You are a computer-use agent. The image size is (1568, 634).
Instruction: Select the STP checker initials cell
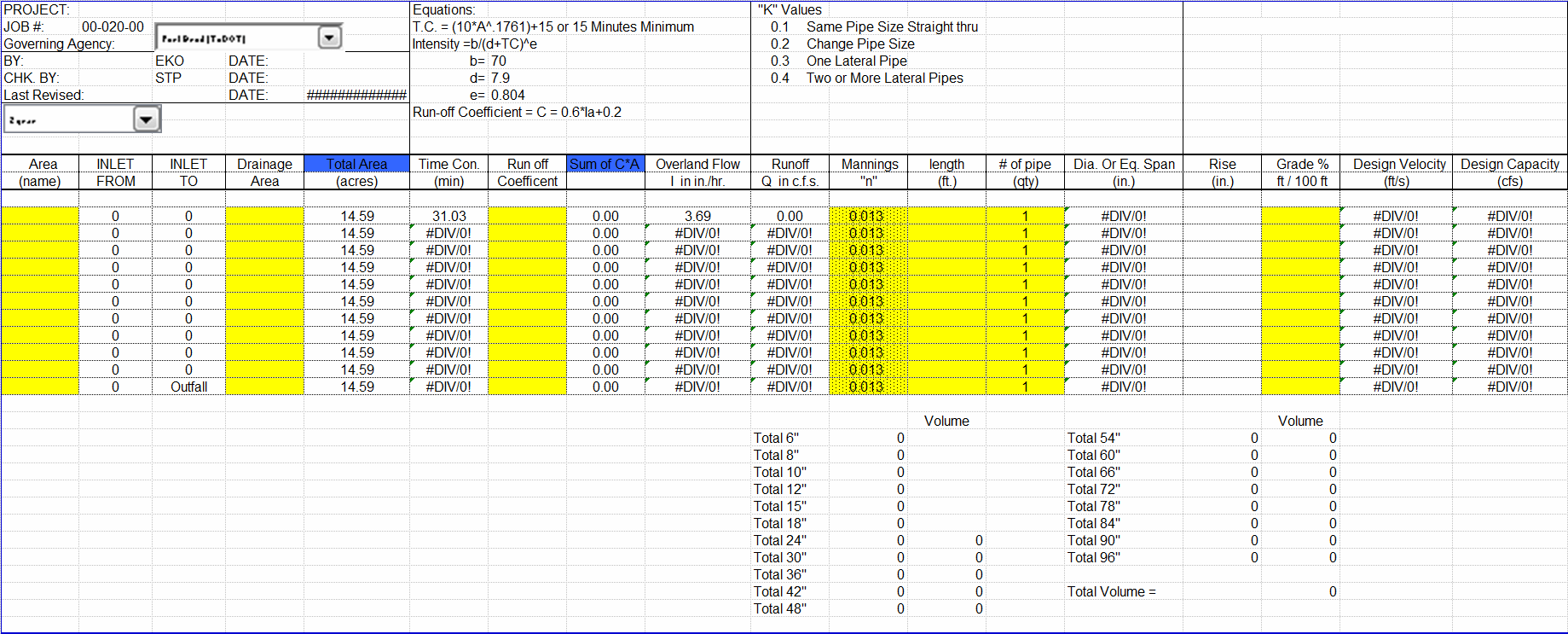click(168, 78)
